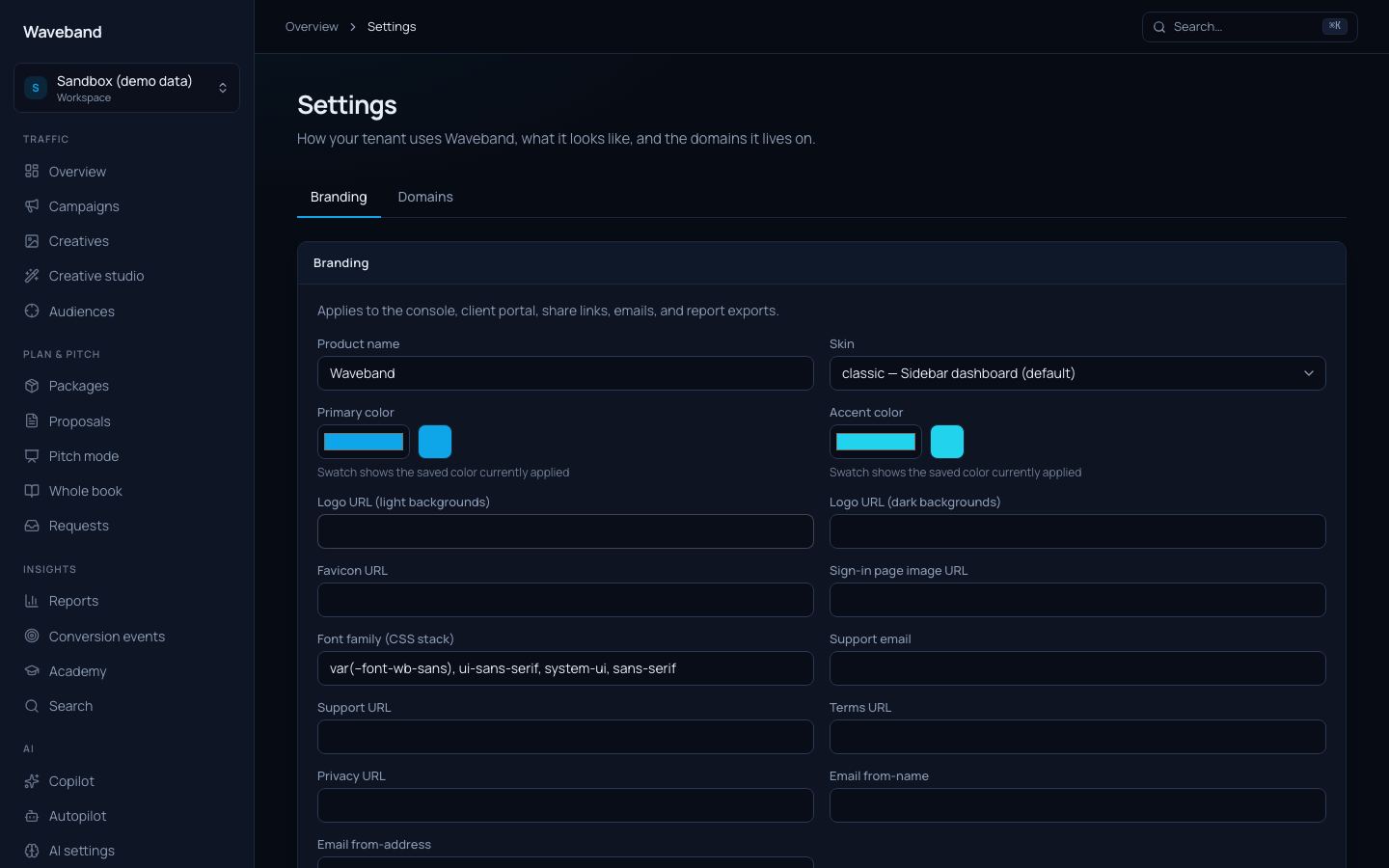Click the Sign-in page image URL field
The image size is (1389, 868).
coord(1077,600)
